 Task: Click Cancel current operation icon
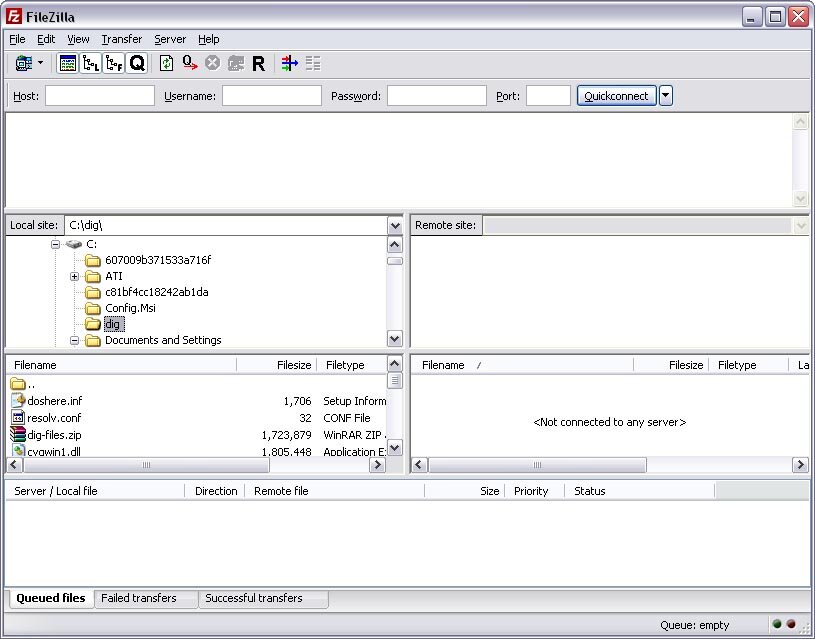212,63
